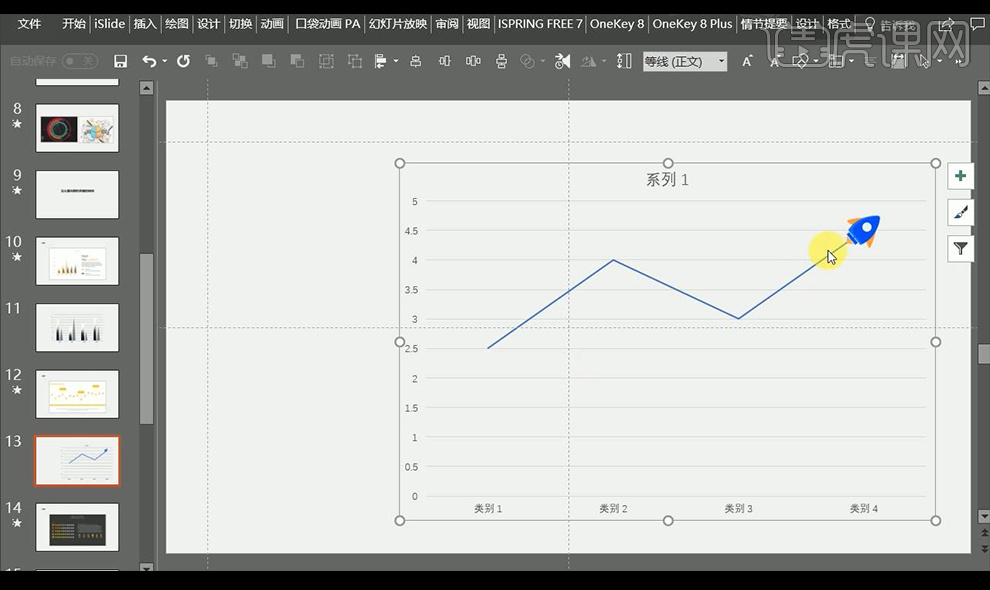
Task: Switch to the iSlide tab
Action: tap(108, 23)
